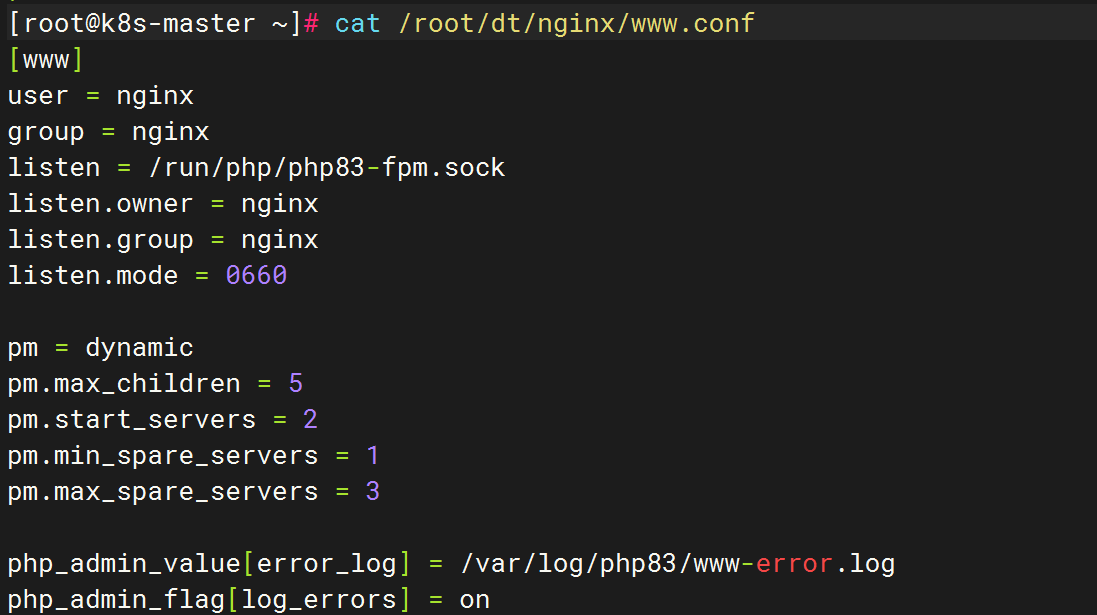
Task: Click the line "group = nginx"
Action: (x=108, y=132)
